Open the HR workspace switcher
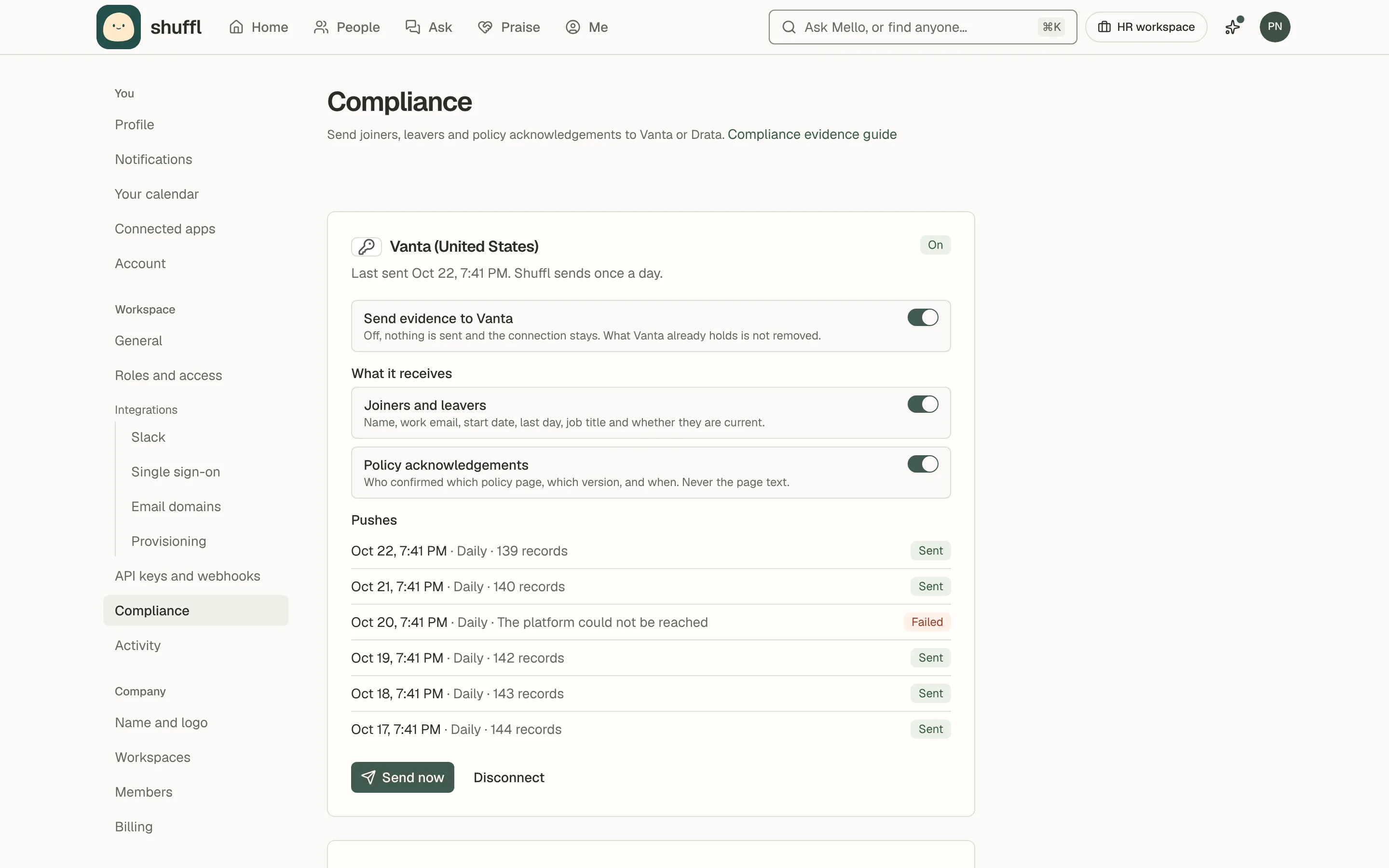The width and height of the screenshot is (1389, 868). (x=1146, y=27)
